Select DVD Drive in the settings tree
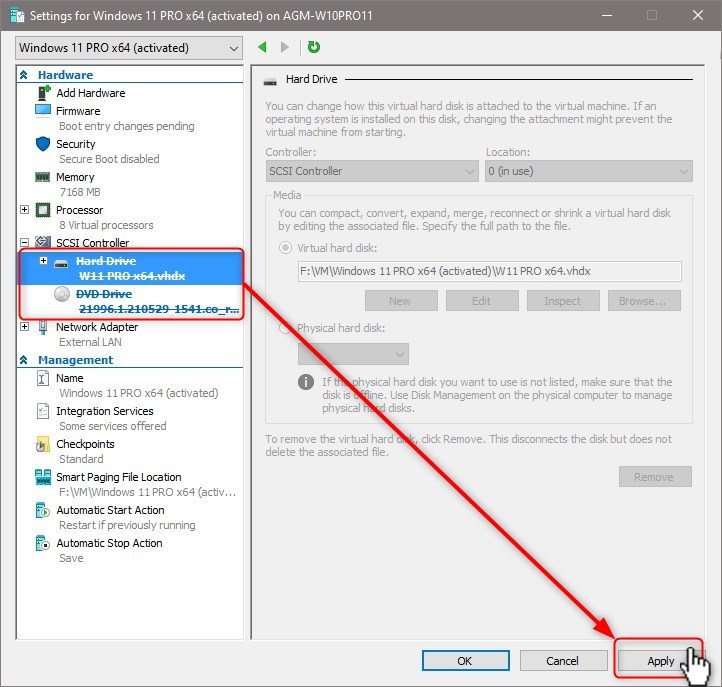 (104, 294)
